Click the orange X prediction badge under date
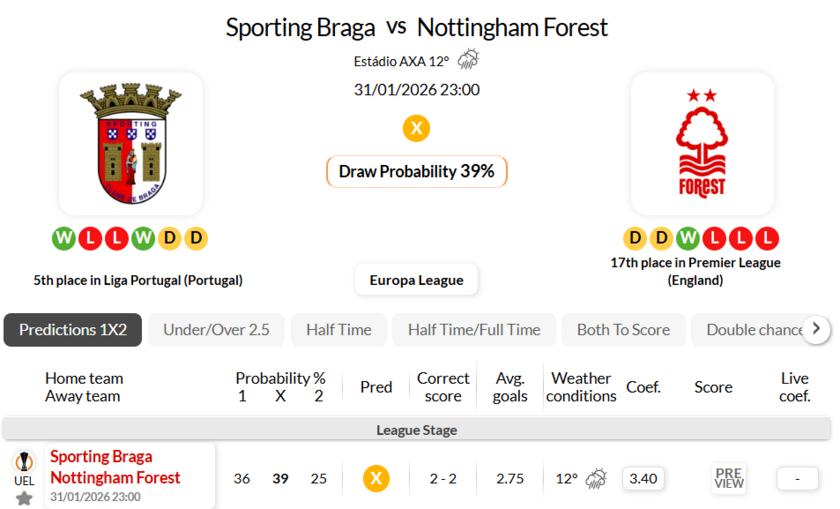Image resolution: width=840 pixels, height=509 pixels. pyautogui.click(x=416, y=128)
